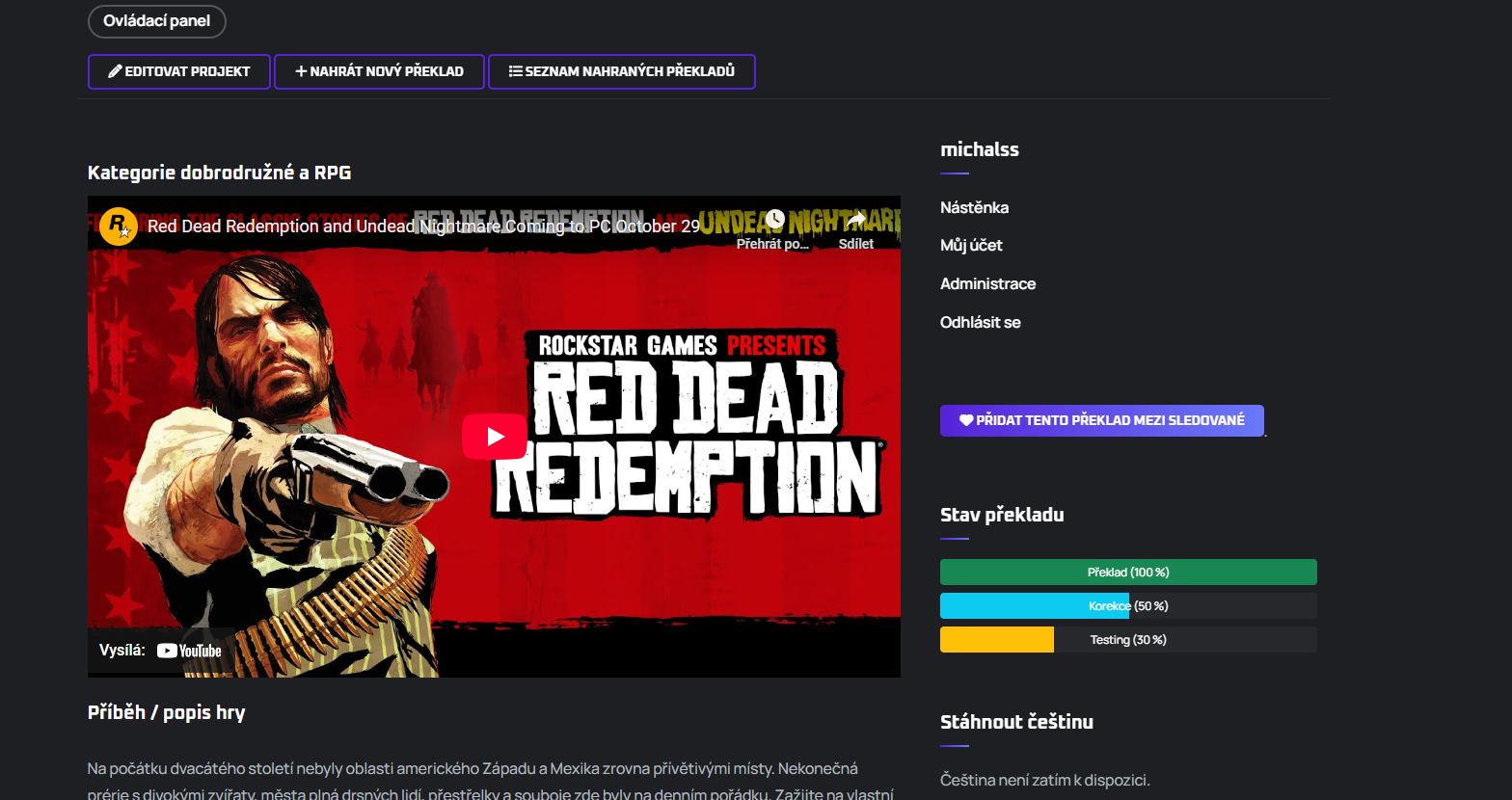
Task: Click the Kategorie dobrodružné a RPG heading
Action: click(219, 173)
